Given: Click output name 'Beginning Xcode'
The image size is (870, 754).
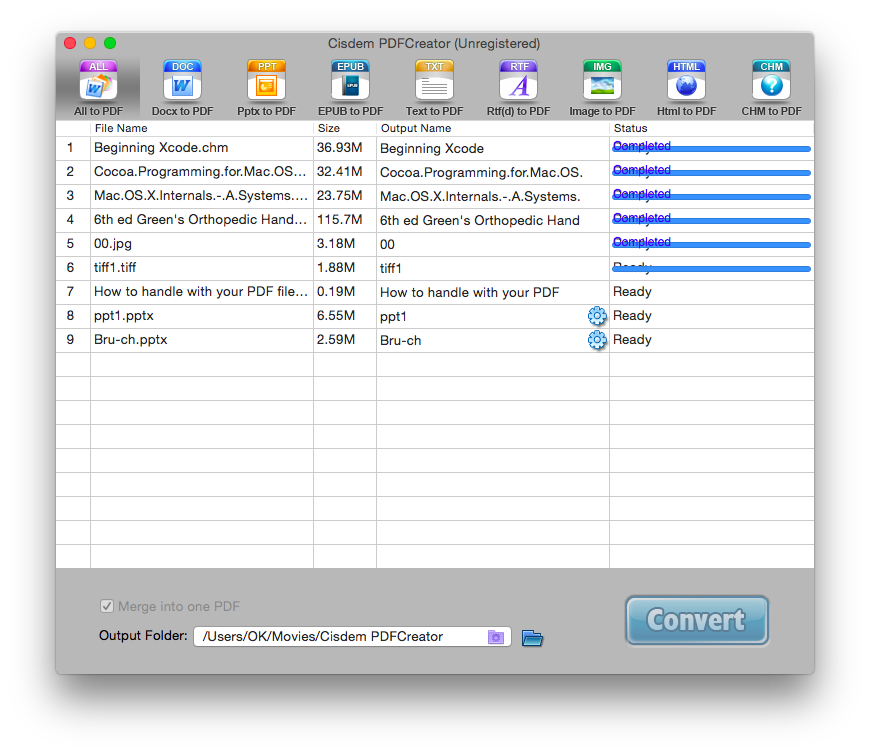Looking at the screenshot, I should click(x=432, y=148).
